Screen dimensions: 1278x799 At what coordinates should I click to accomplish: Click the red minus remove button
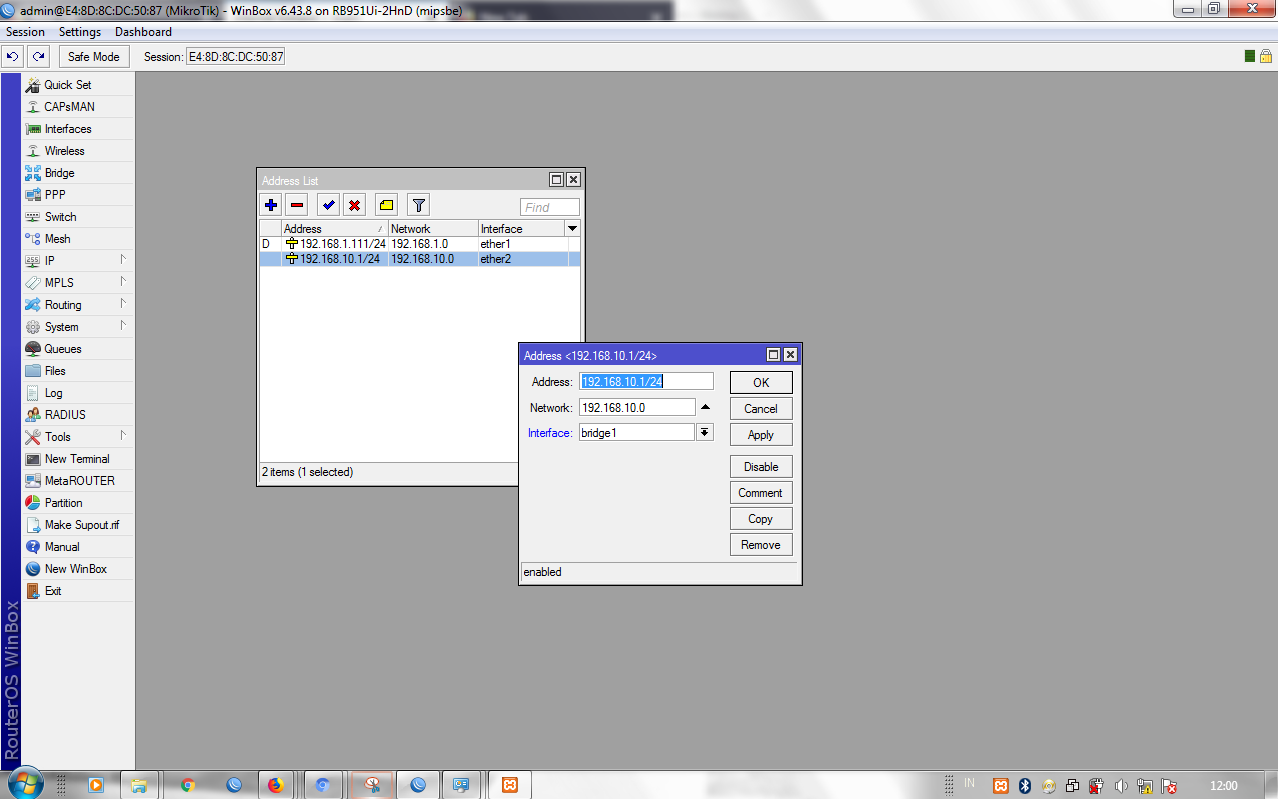coord(297,205)
